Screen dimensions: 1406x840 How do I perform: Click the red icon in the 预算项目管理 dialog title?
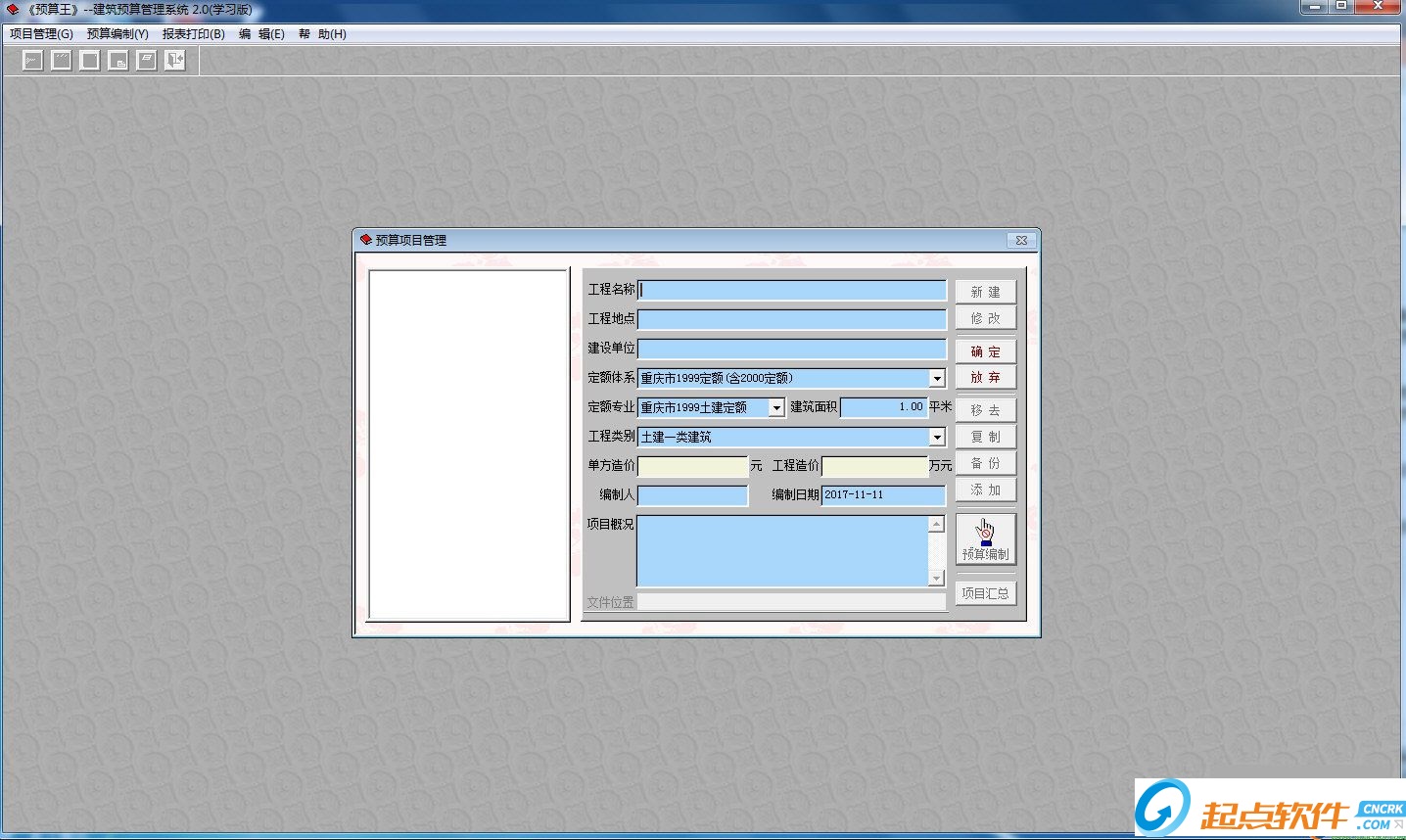[x=366, y=240]
